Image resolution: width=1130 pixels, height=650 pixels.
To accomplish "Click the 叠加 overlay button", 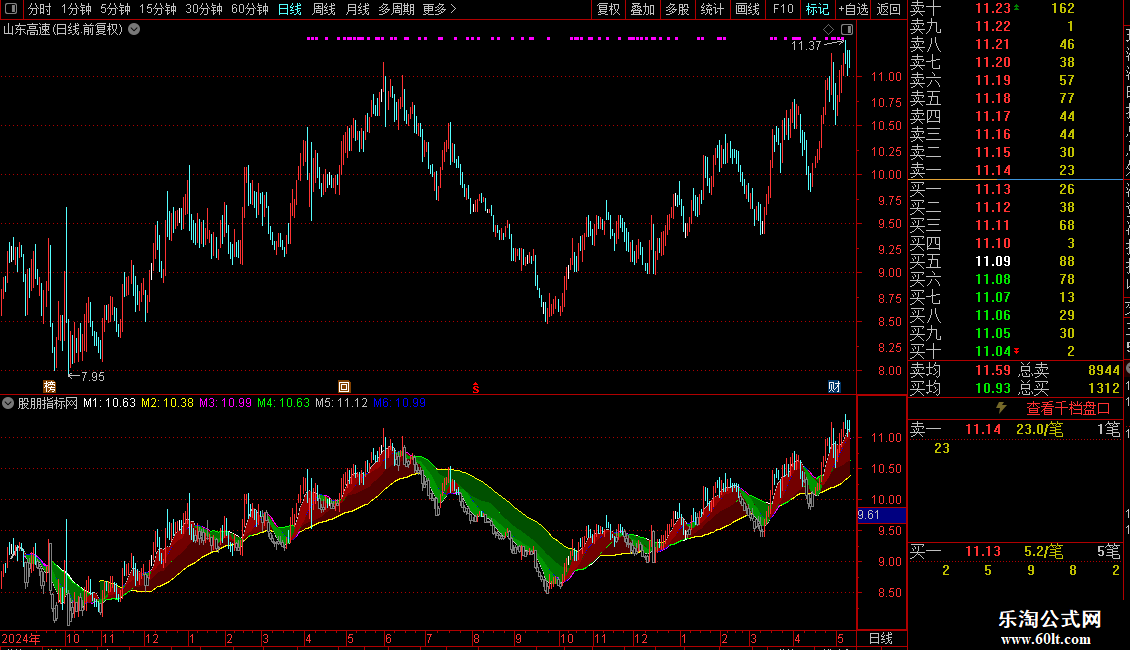I will tap(643, 9).
